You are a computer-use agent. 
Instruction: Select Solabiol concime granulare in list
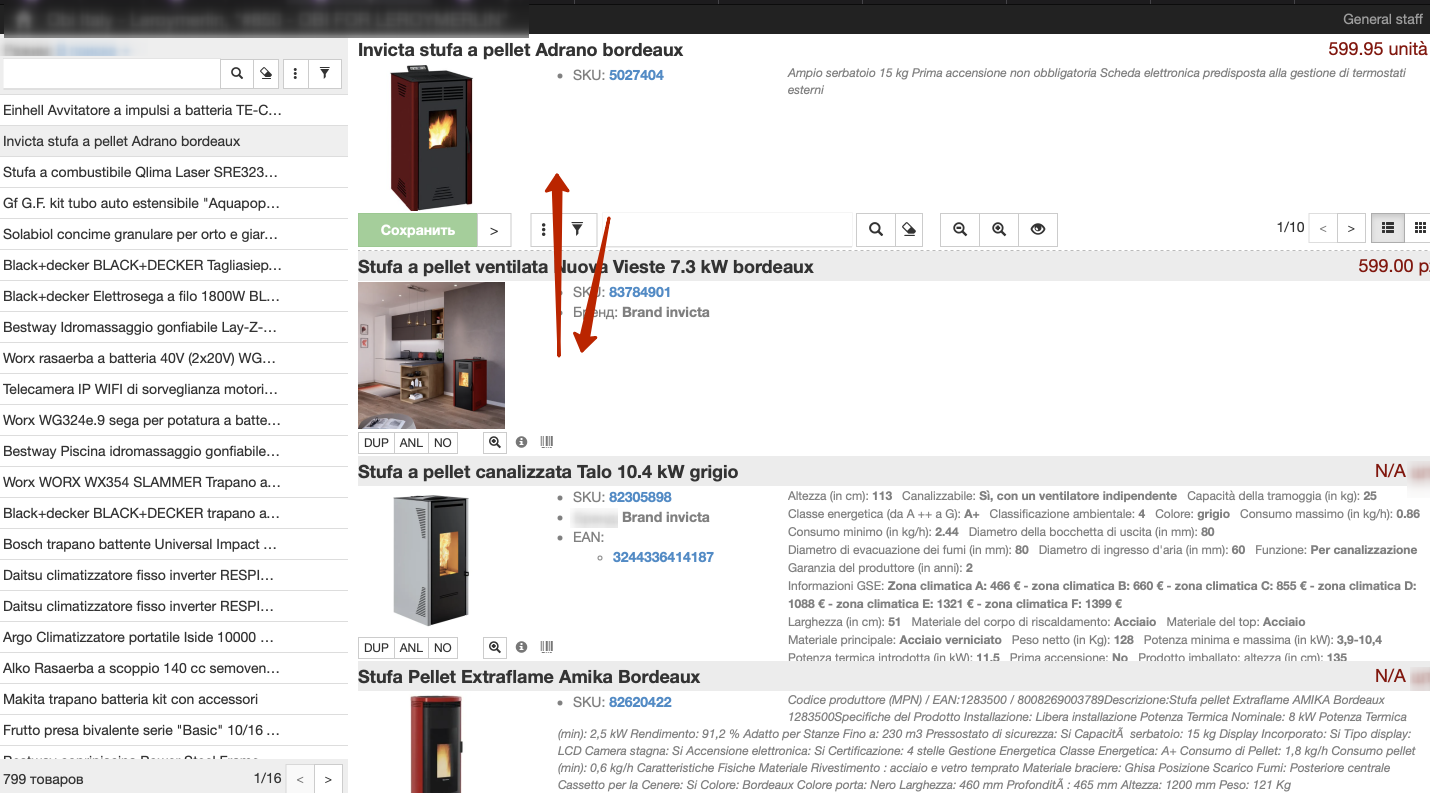coord(174,234)
